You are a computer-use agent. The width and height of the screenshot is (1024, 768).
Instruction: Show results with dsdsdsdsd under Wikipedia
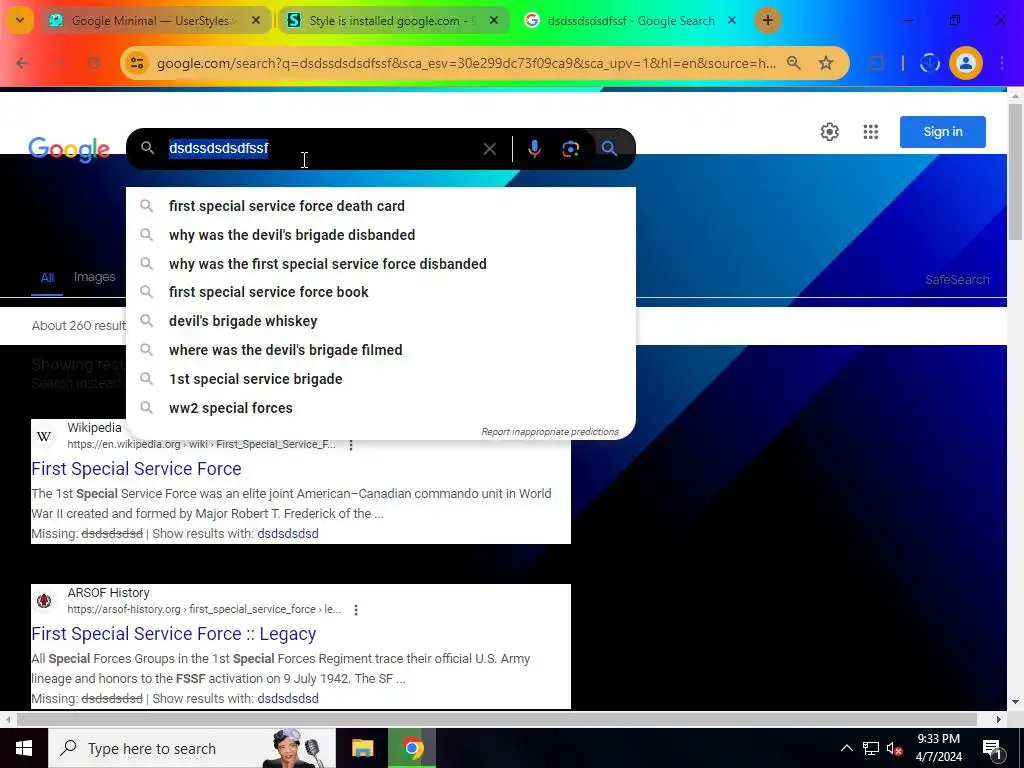(288, 534)
